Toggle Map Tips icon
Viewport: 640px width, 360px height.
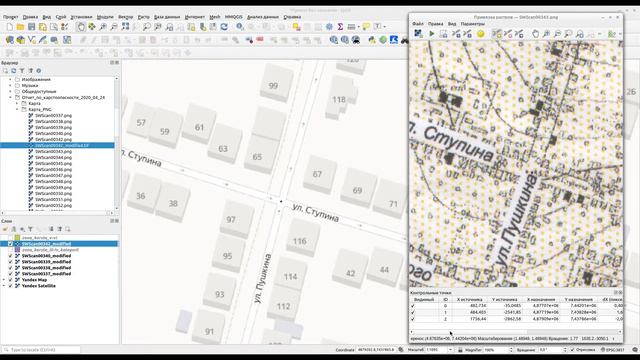click(x=366, y=27)
